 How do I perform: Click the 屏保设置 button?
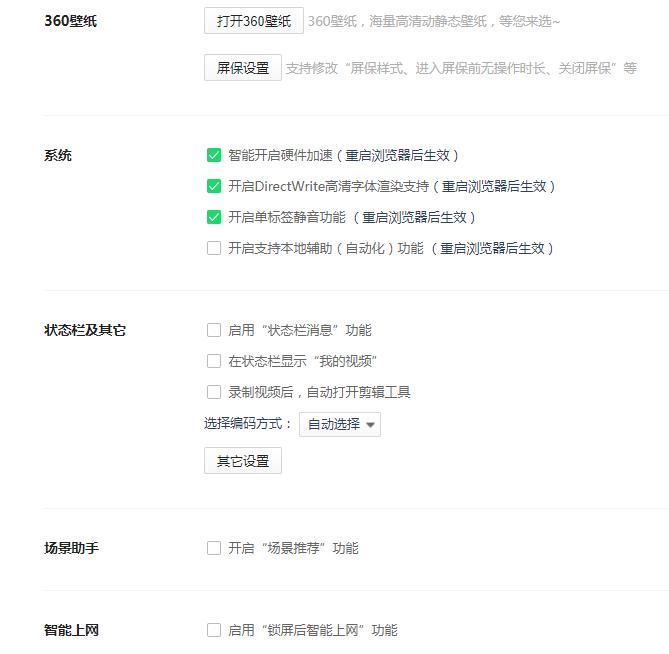click(243, 67)
